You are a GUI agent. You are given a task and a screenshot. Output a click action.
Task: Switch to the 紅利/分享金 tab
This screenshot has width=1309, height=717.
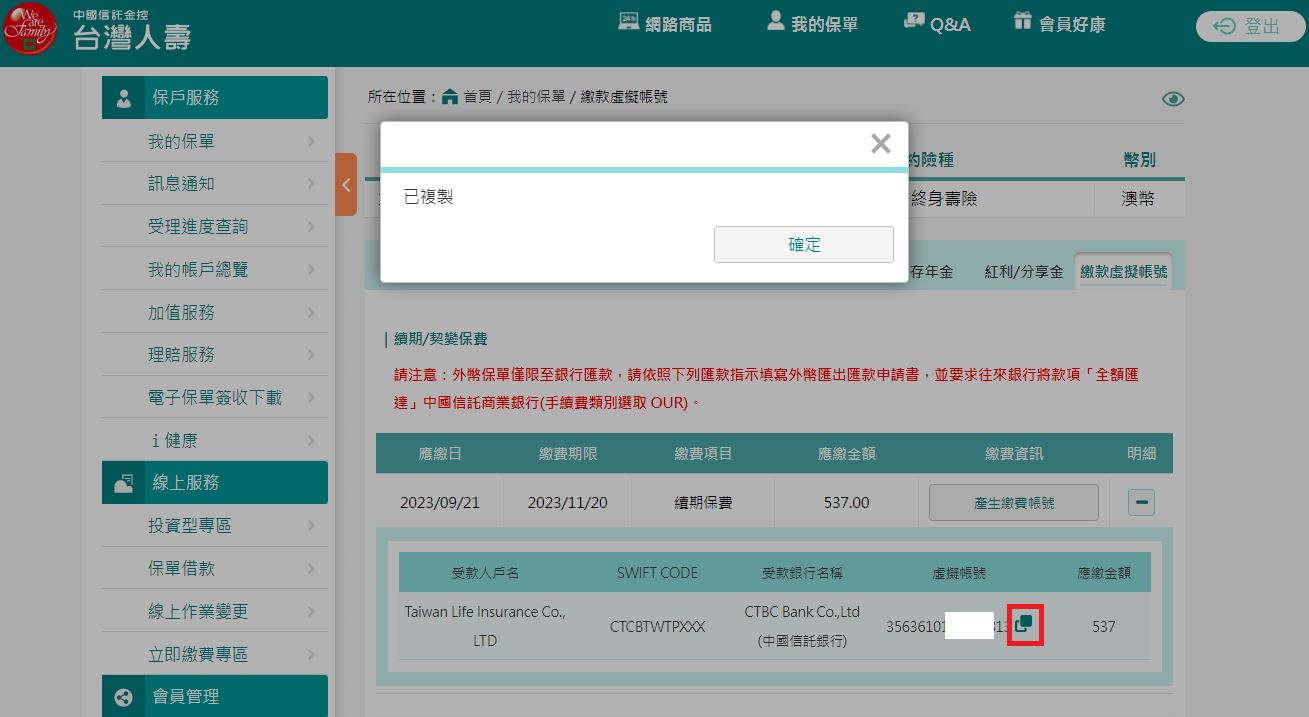(1024, 272)
